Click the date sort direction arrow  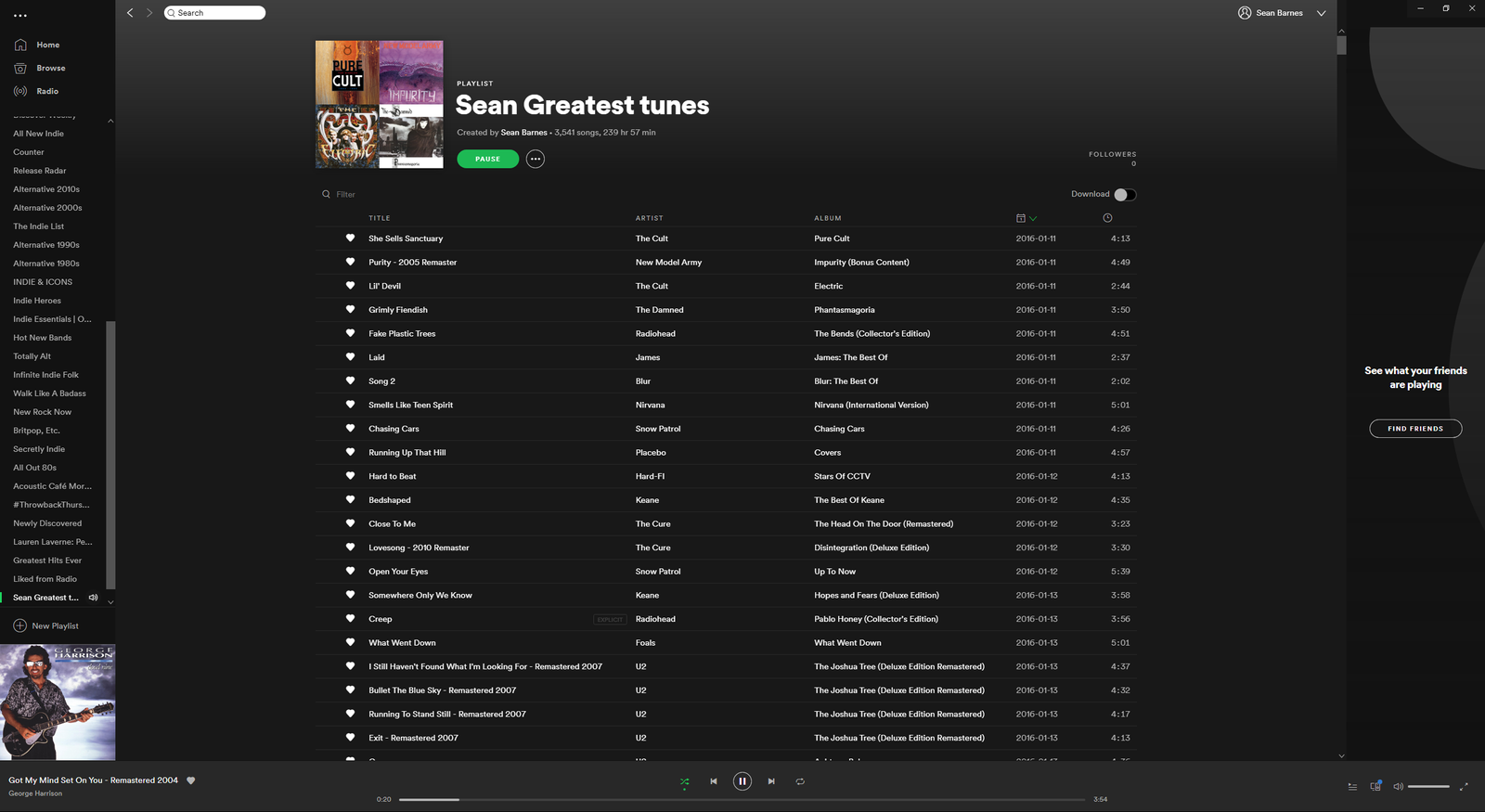tap(1033, 218)
